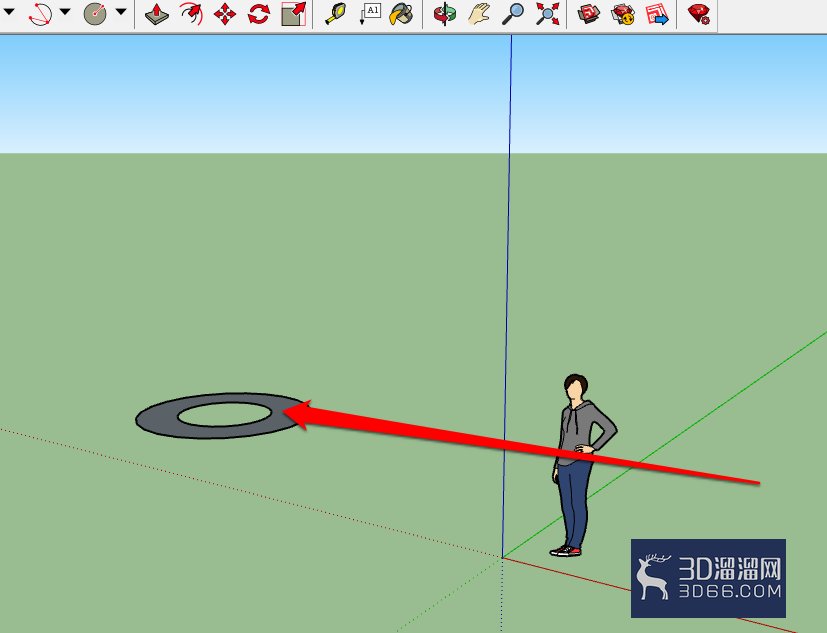
Task: Select the Tape Measure tool
Action: pyautogui.click(x=336, y=14)
